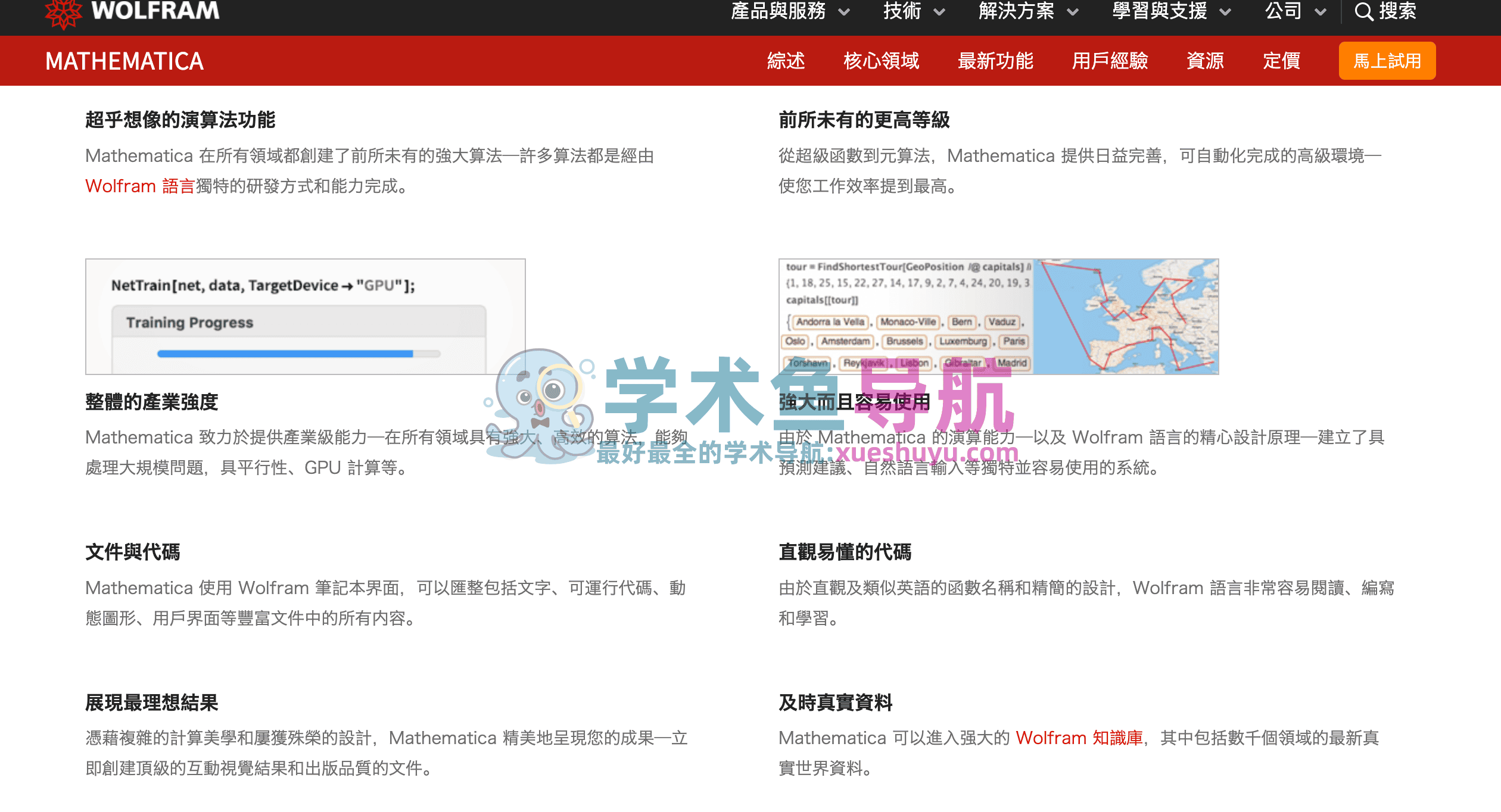This screenshot has height=812, width=1501.
Task: Open the Wolfram 知識庫 link
Action: coord(1079,738)
